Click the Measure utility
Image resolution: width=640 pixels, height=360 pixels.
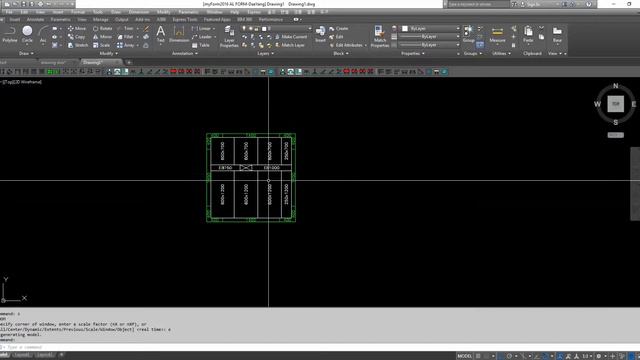point(497,34)
